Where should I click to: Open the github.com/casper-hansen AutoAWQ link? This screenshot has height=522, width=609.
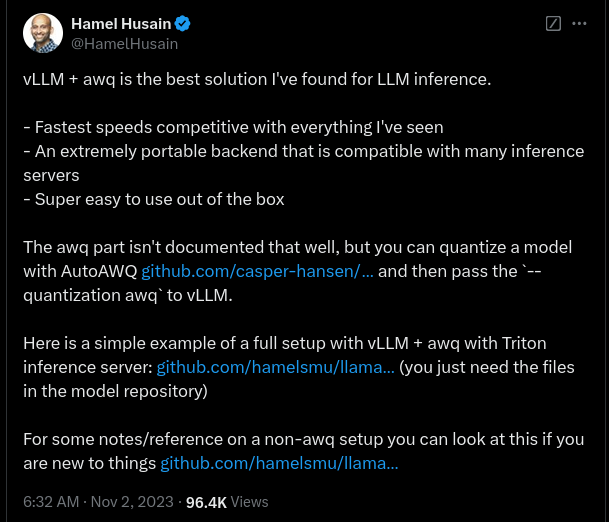tap(258, 271)
